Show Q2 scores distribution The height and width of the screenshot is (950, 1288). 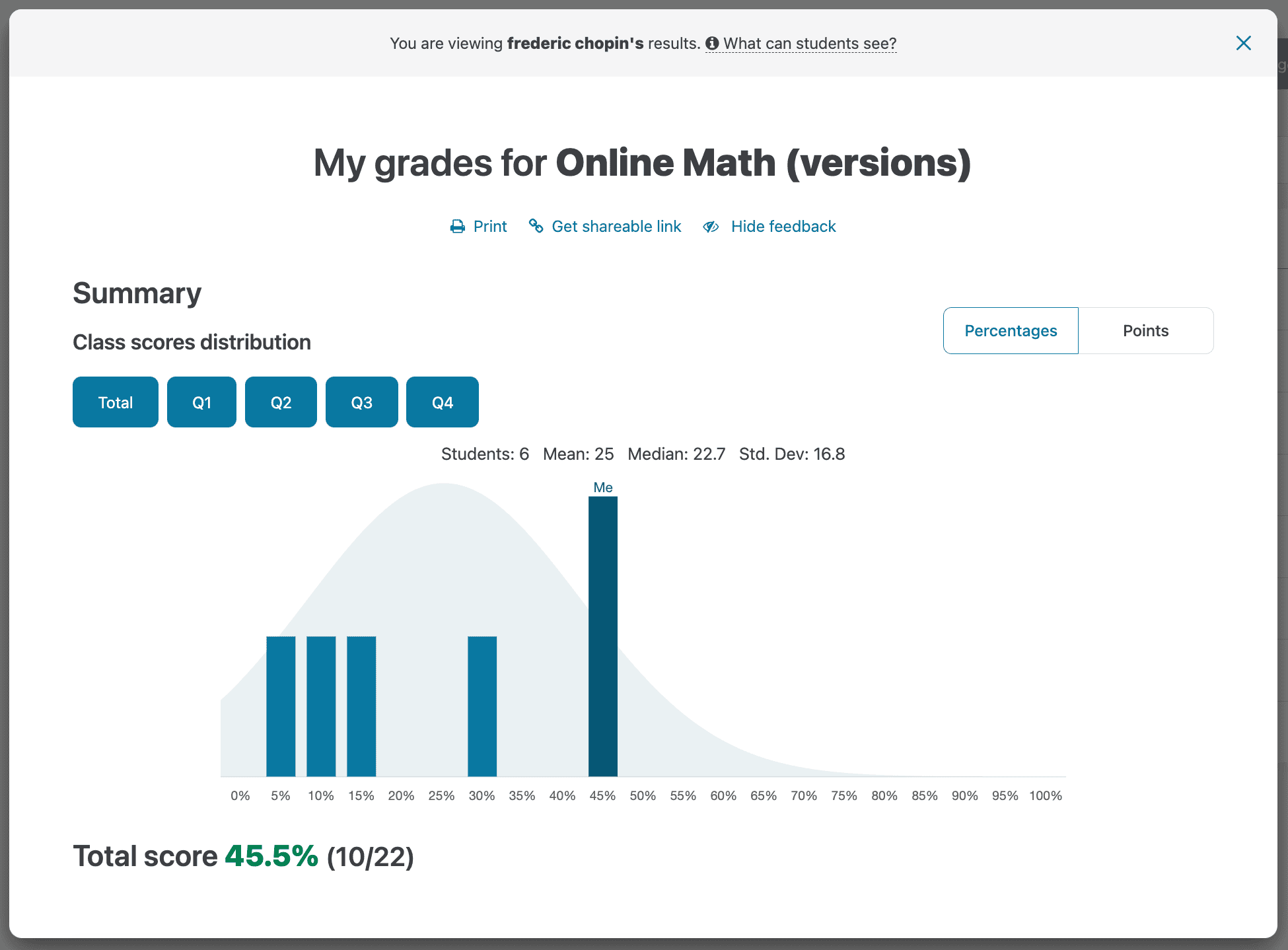tap(281, 402)
